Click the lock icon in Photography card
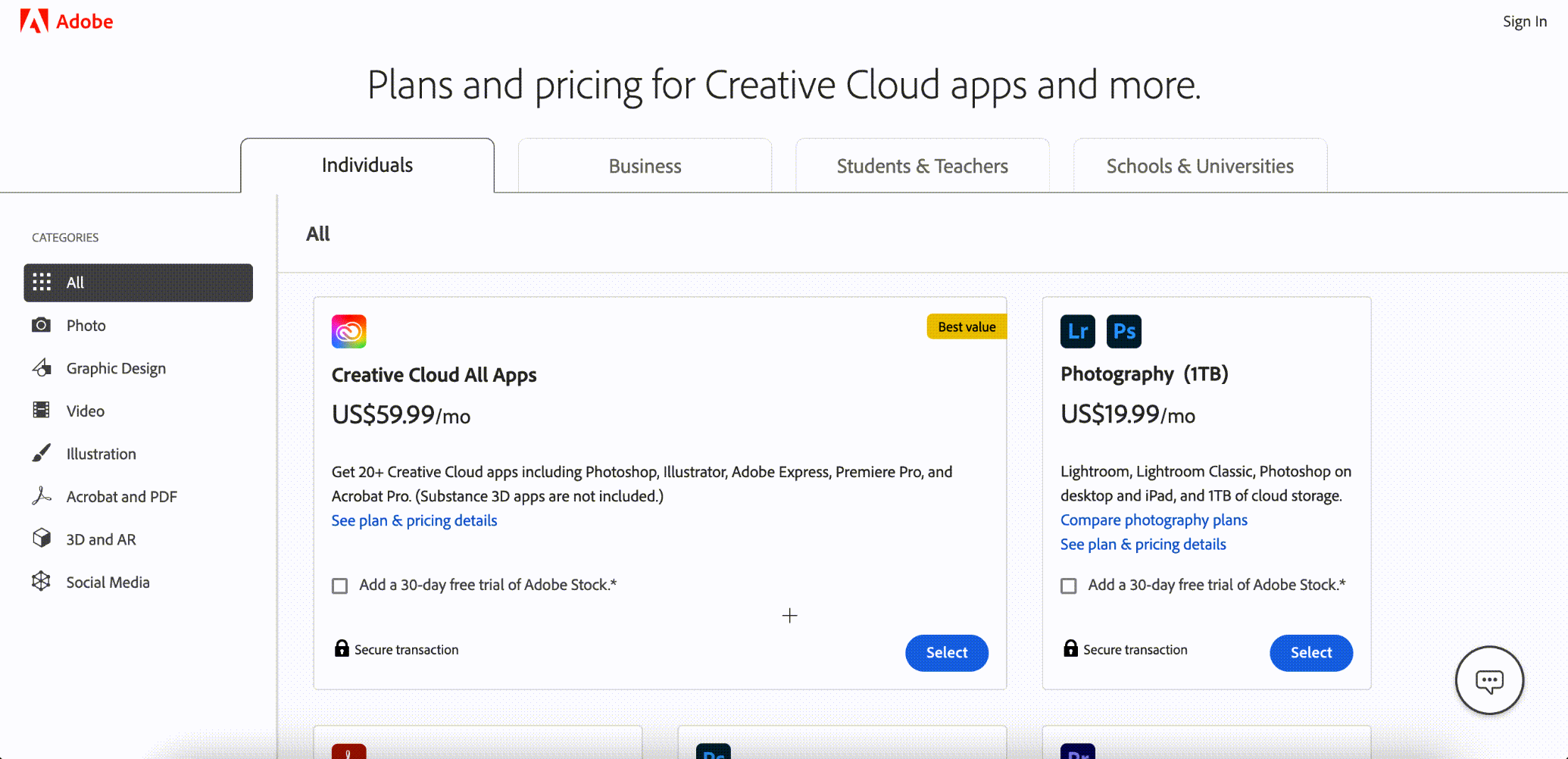1568x759 pixels. pos(1070,648)
